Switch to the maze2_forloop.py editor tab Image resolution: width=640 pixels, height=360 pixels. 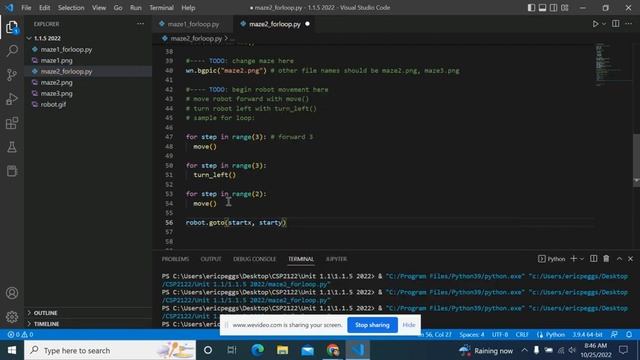[274, 24]
